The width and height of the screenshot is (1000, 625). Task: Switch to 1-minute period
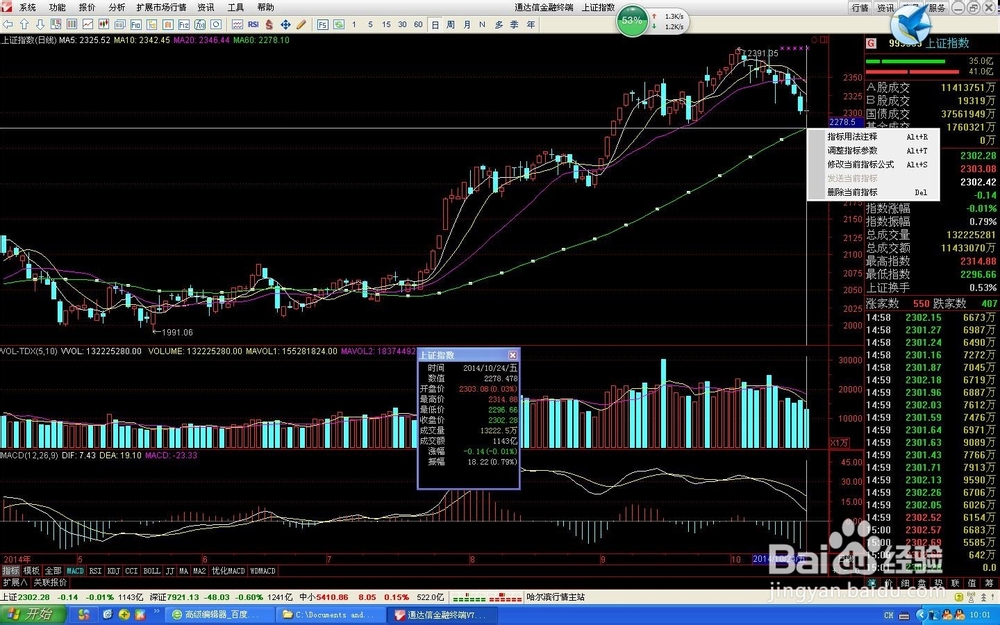pos(354,24)
